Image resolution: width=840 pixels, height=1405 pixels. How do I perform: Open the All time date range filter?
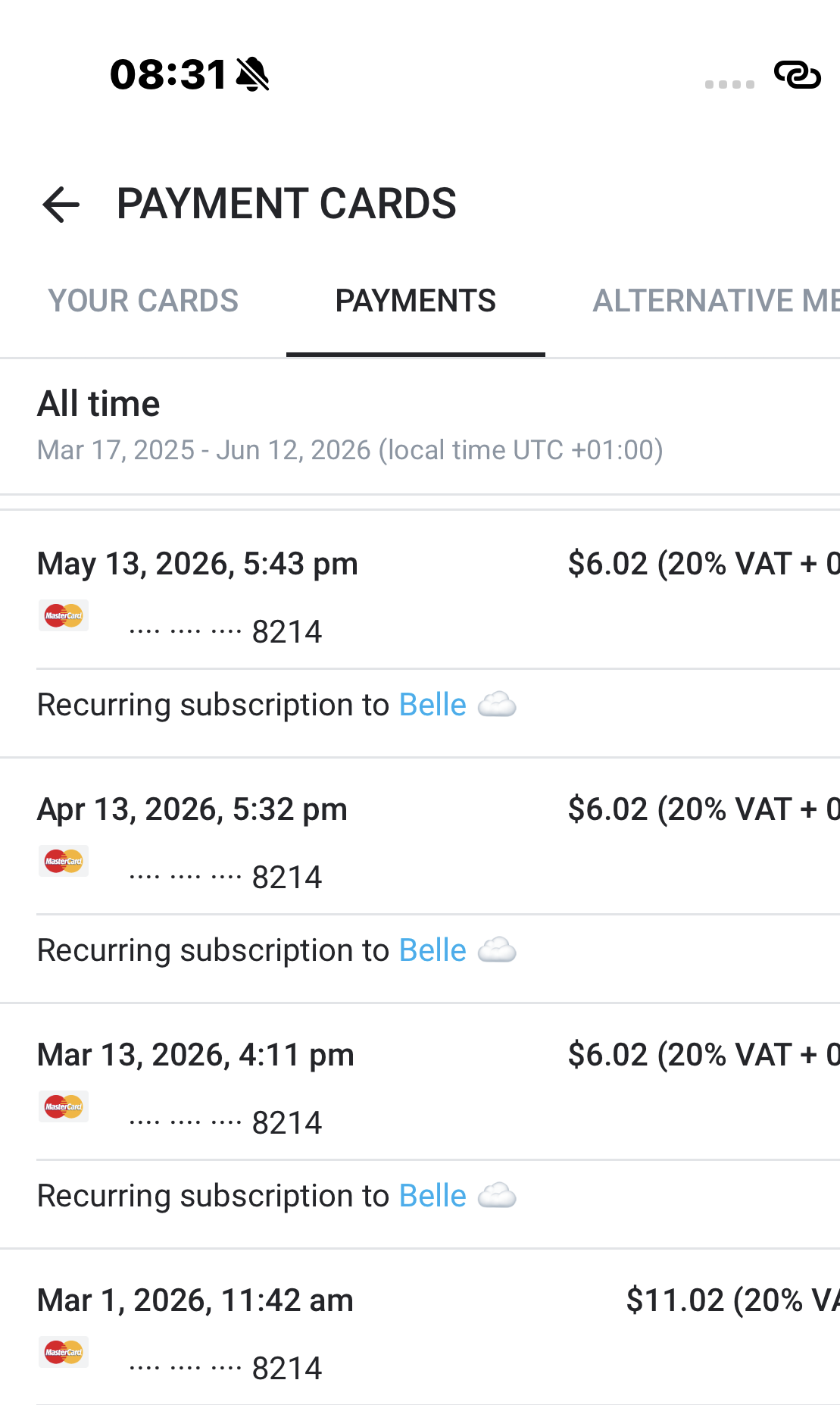(x=420, y=426)
